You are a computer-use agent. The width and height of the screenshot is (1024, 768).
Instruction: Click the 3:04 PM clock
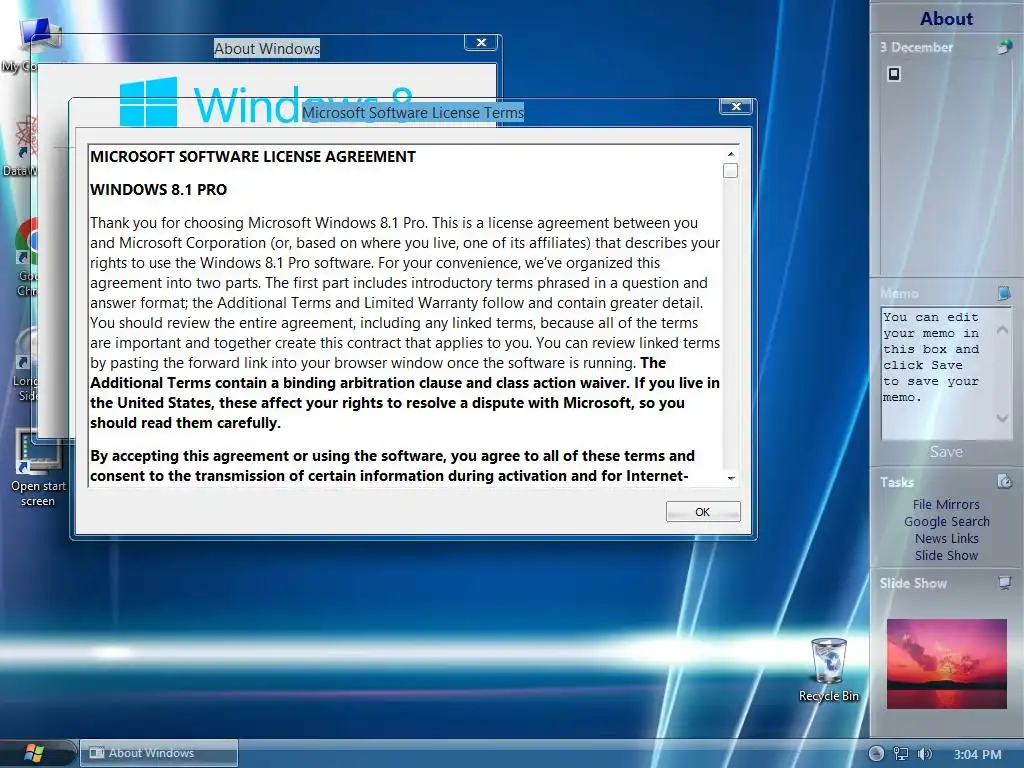tap(978, 754)
